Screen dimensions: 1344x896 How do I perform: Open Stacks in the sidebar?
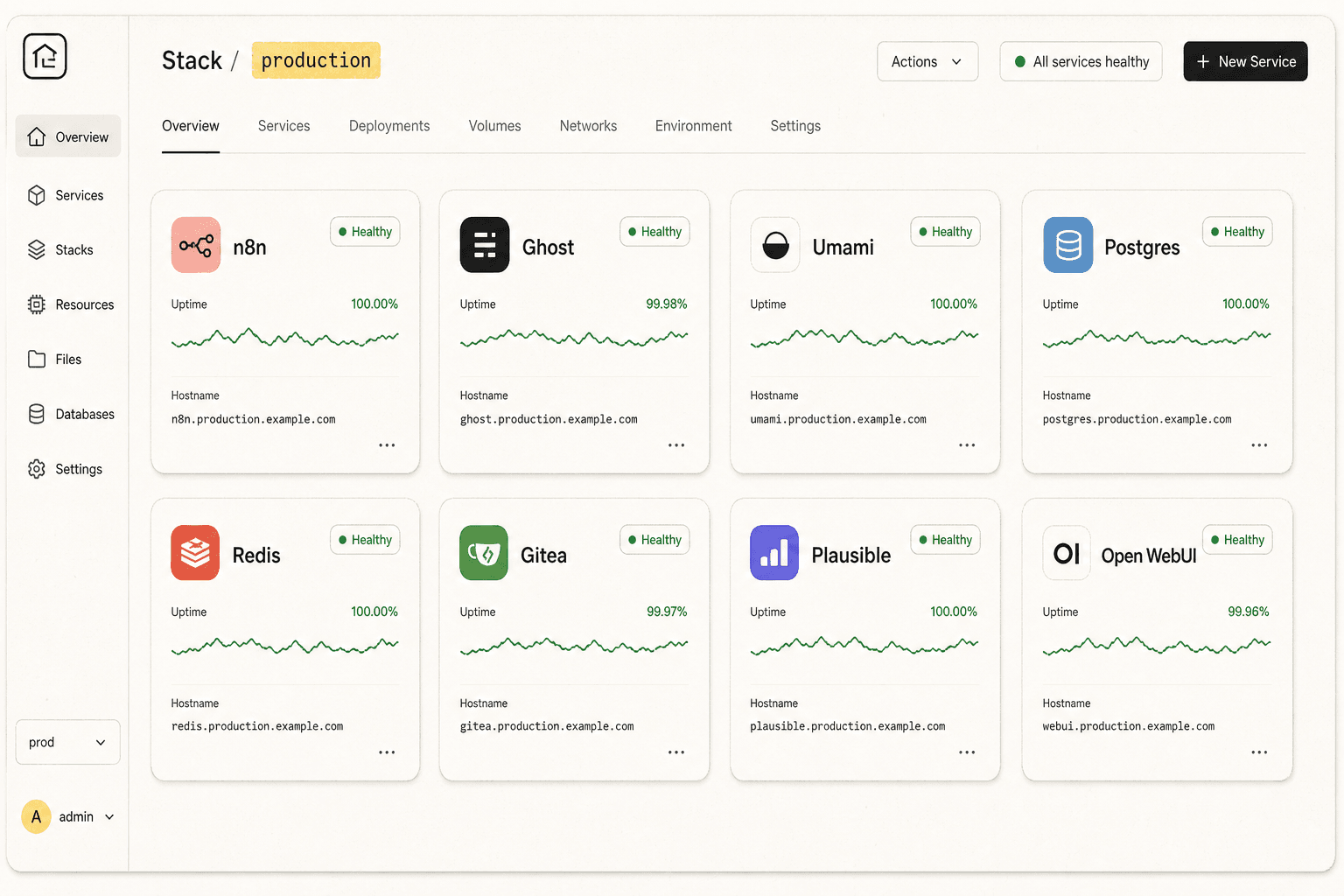point(68,250)
